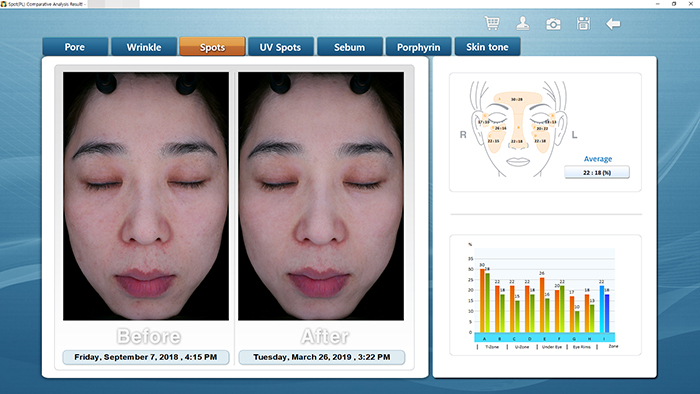
Task: Click the Average 22 : 18 (%) box
Action: coord(597,172)
